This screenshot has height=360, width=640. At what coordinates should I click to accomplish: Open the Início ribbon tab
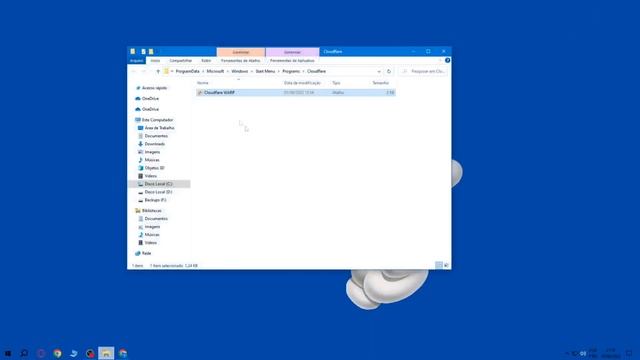point(155,60)
